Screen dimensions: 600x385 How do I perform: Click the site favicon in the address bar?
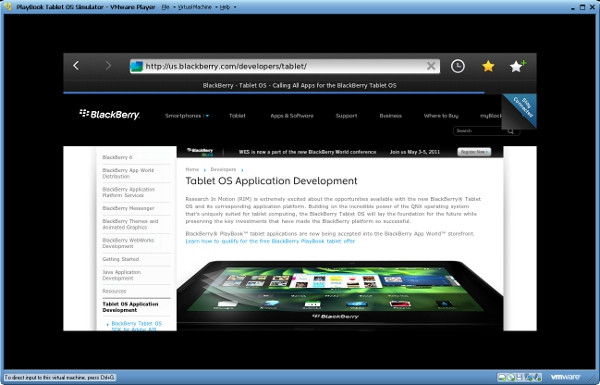(137, 66)
